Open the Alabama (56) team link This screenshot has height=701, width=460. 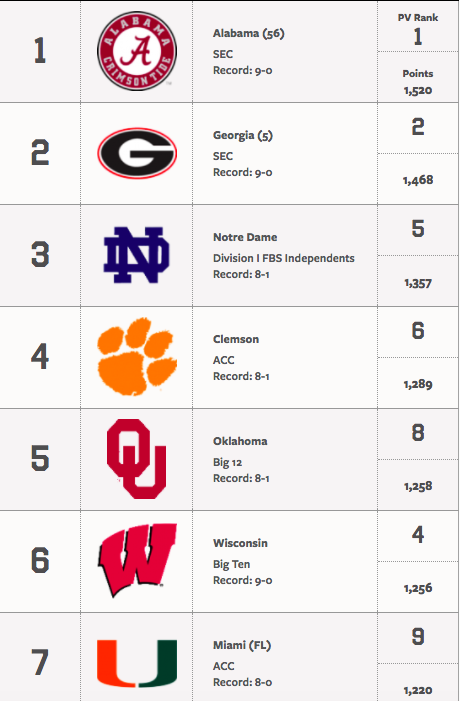249,34
